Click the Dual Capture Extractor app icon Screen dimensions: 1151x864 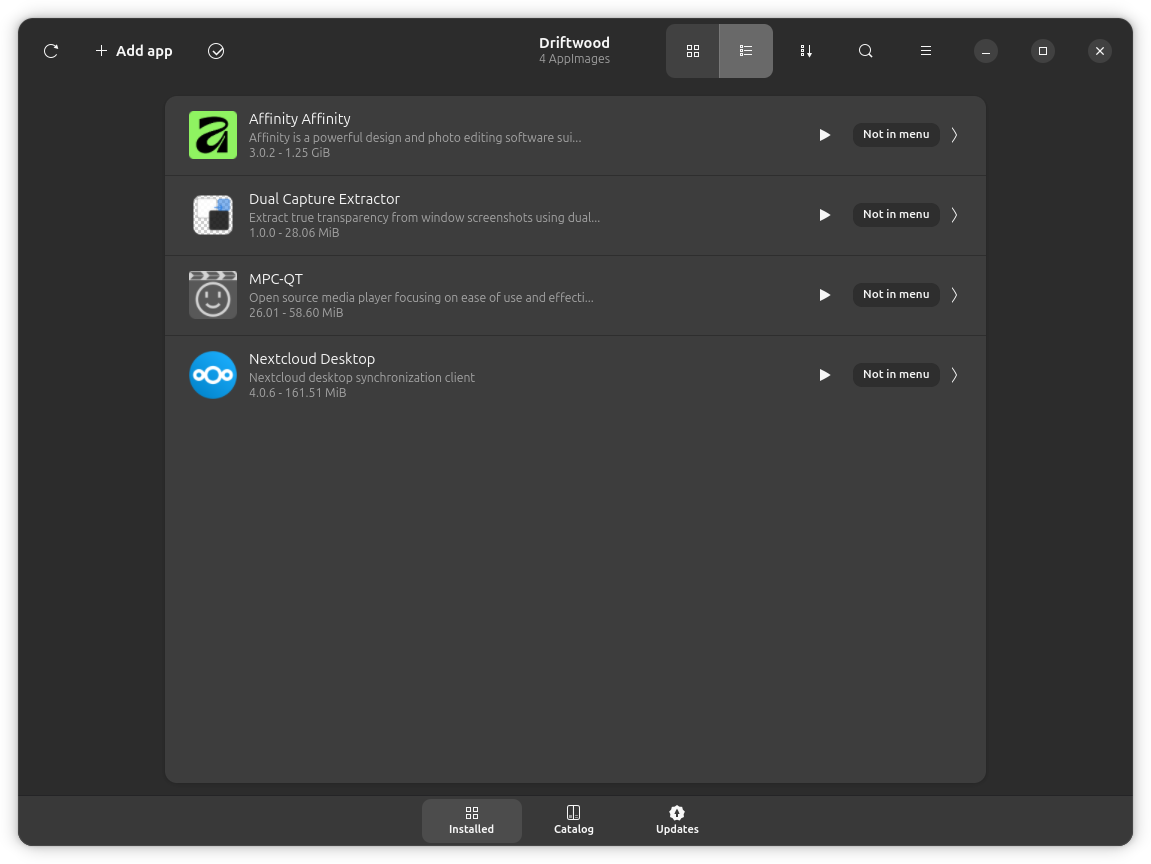[x=213, y=215]
